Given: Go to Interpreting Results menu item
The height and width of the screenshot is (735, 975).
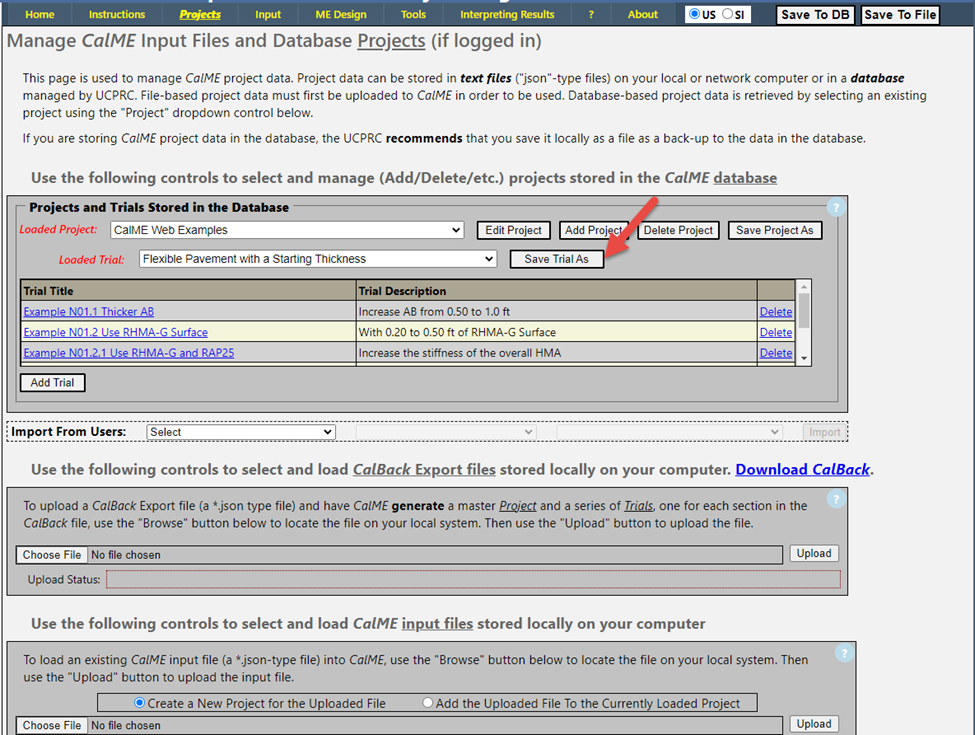Looking at the screenshot, I should click(507, 14).
